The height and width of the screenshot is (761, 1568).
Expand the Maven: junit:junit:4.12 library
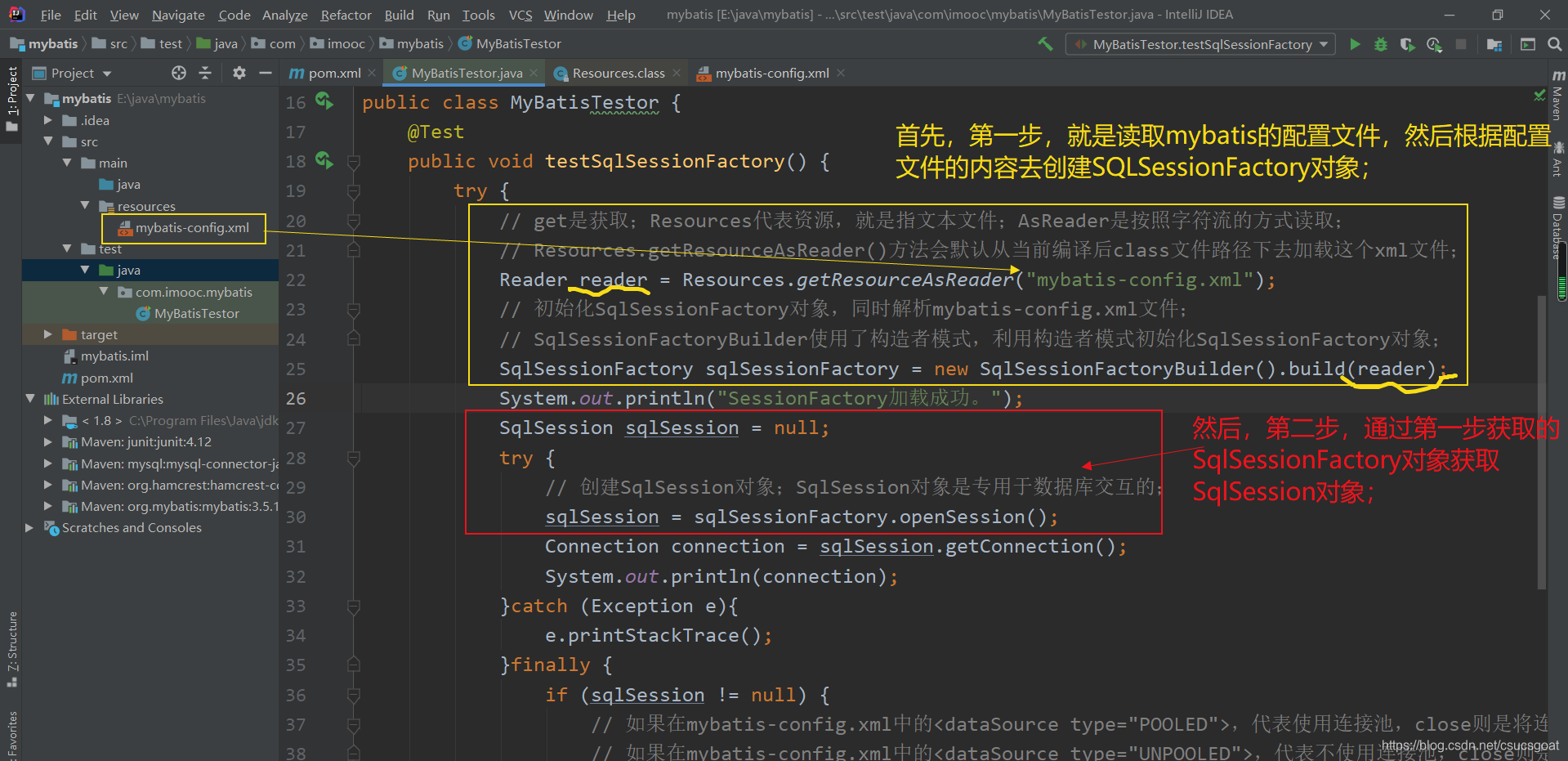click(x=48, y=441)
